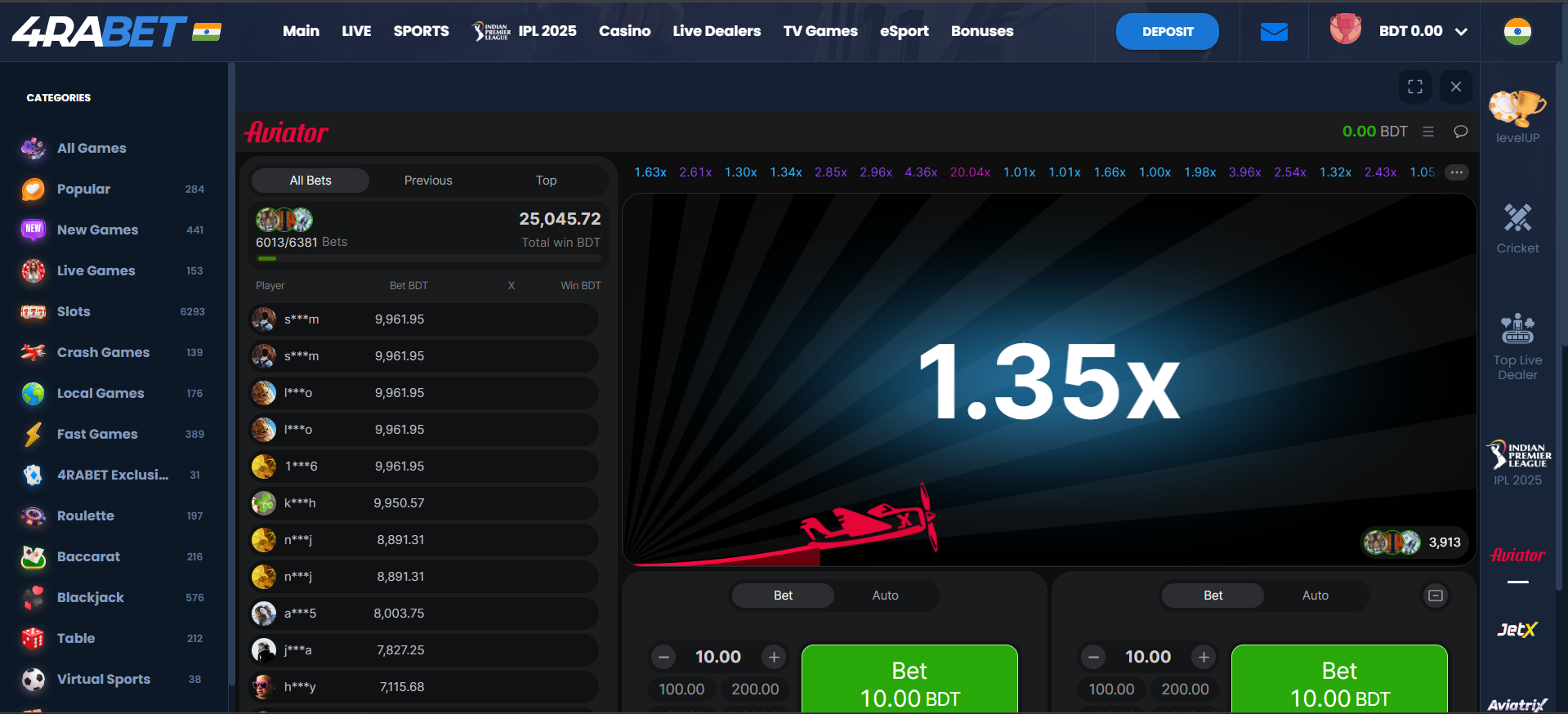The height and width of the screenshot is (714, 1568).
Task: Open Crash Games category
Action: tap(103, 352)
